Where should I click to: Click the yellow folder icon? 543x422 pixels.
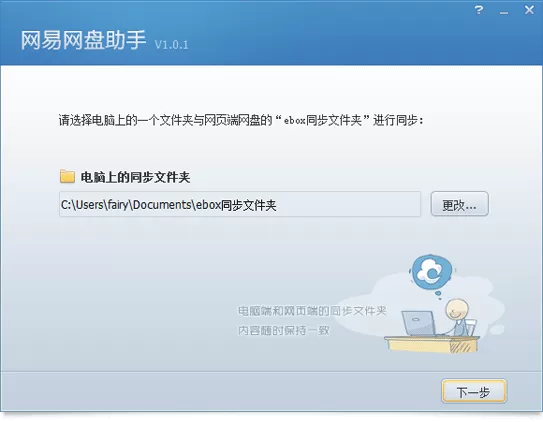coord(67,176)
